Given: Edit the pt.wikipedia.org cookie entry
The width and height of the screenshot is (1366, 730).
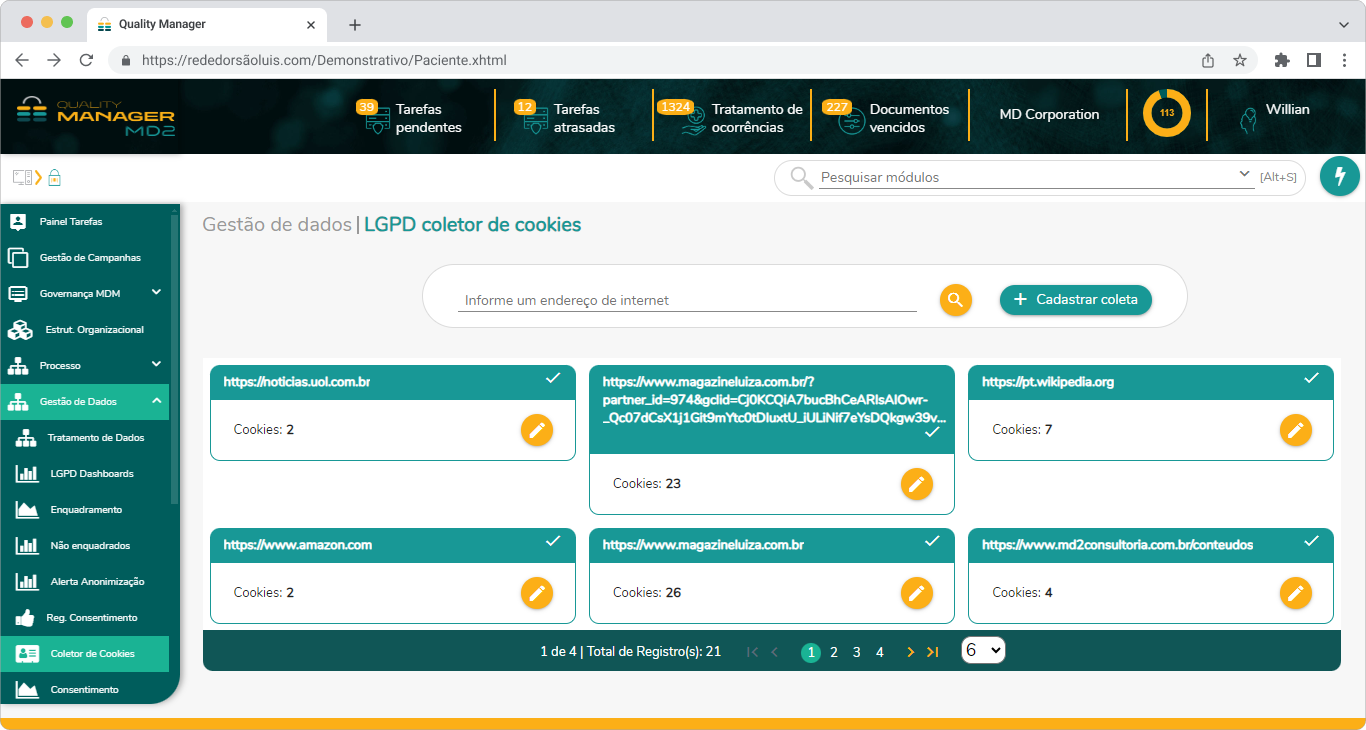Looking at the screenshot, I should [1295, 430].
